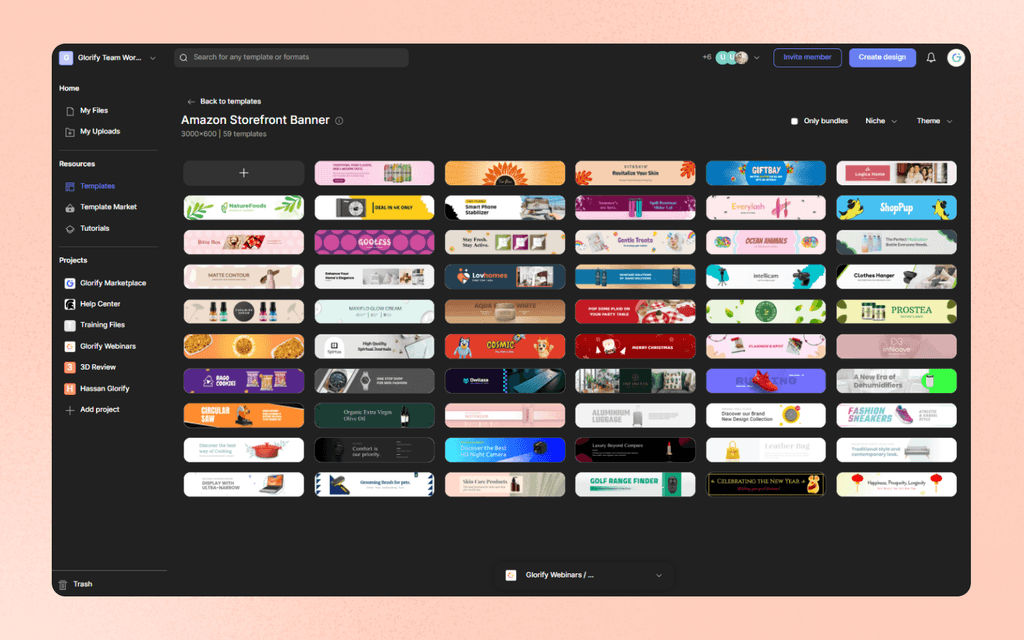
Task: Open the workspace switcher chevron
Action: pyautogui.click(x=152, y=58)
